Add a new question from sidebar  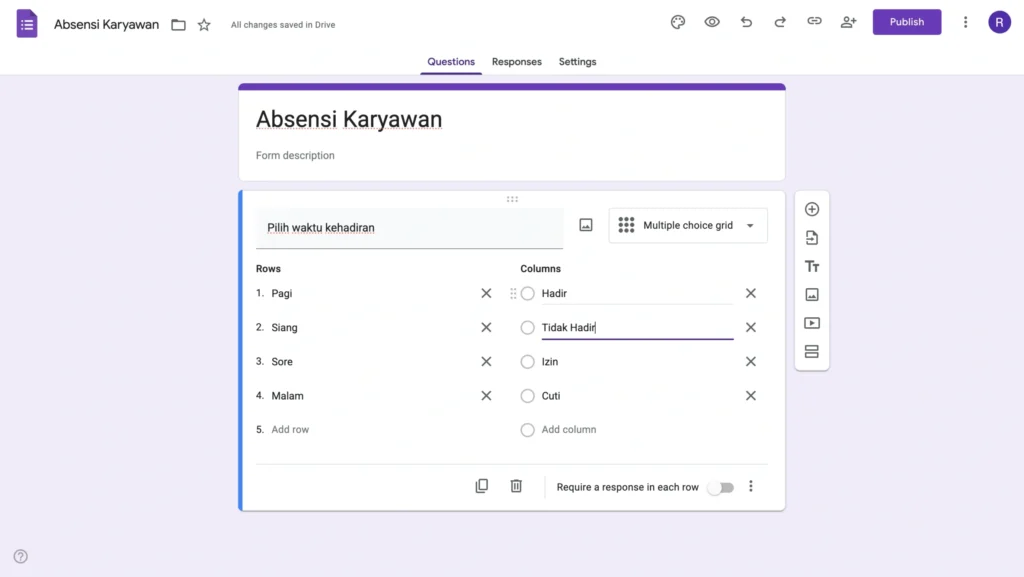tap(812, 209)
